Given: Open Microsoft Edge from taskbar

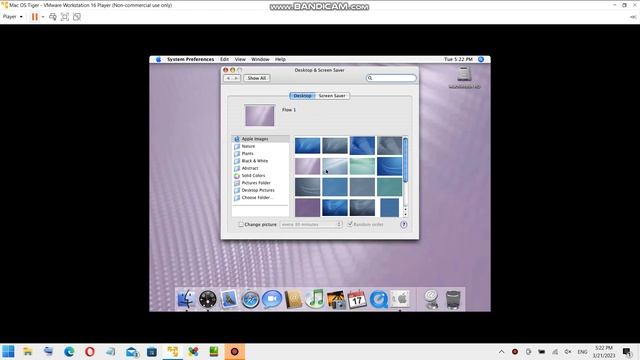Looking at the screenshot, I should coord(69,351).
